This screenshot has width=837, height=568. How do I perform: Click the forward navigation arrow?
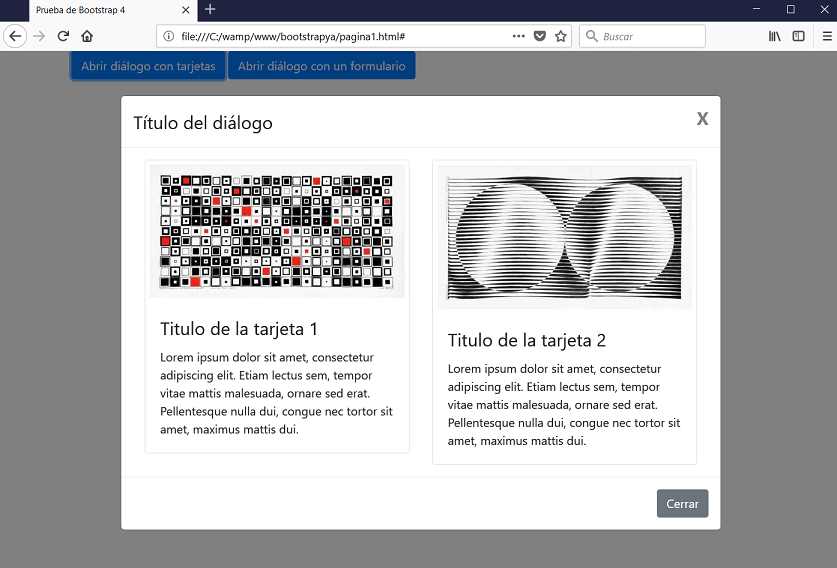point(39,36)
